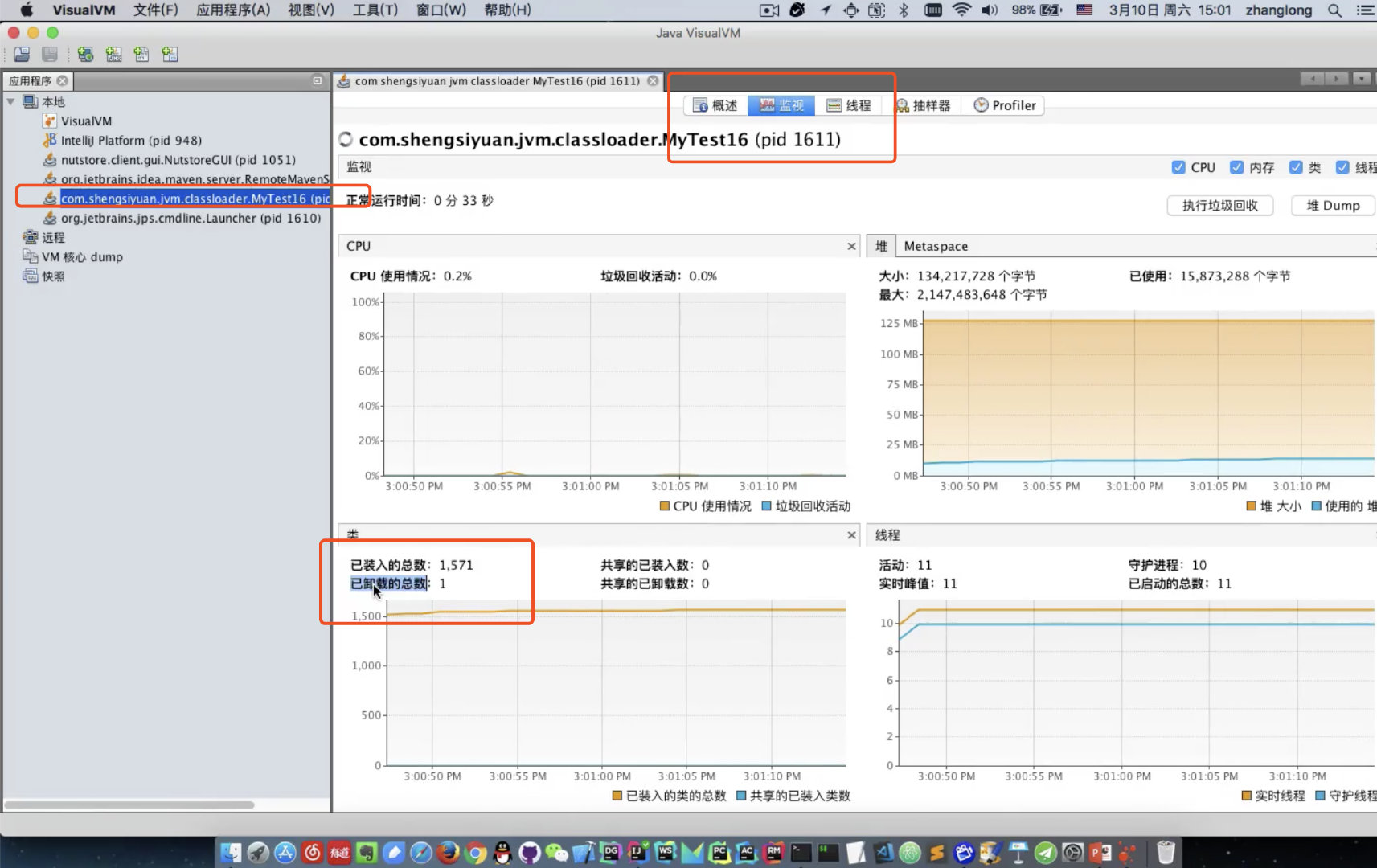
Task: Click the last Add toolbar icon
Action: coord(170,55)
